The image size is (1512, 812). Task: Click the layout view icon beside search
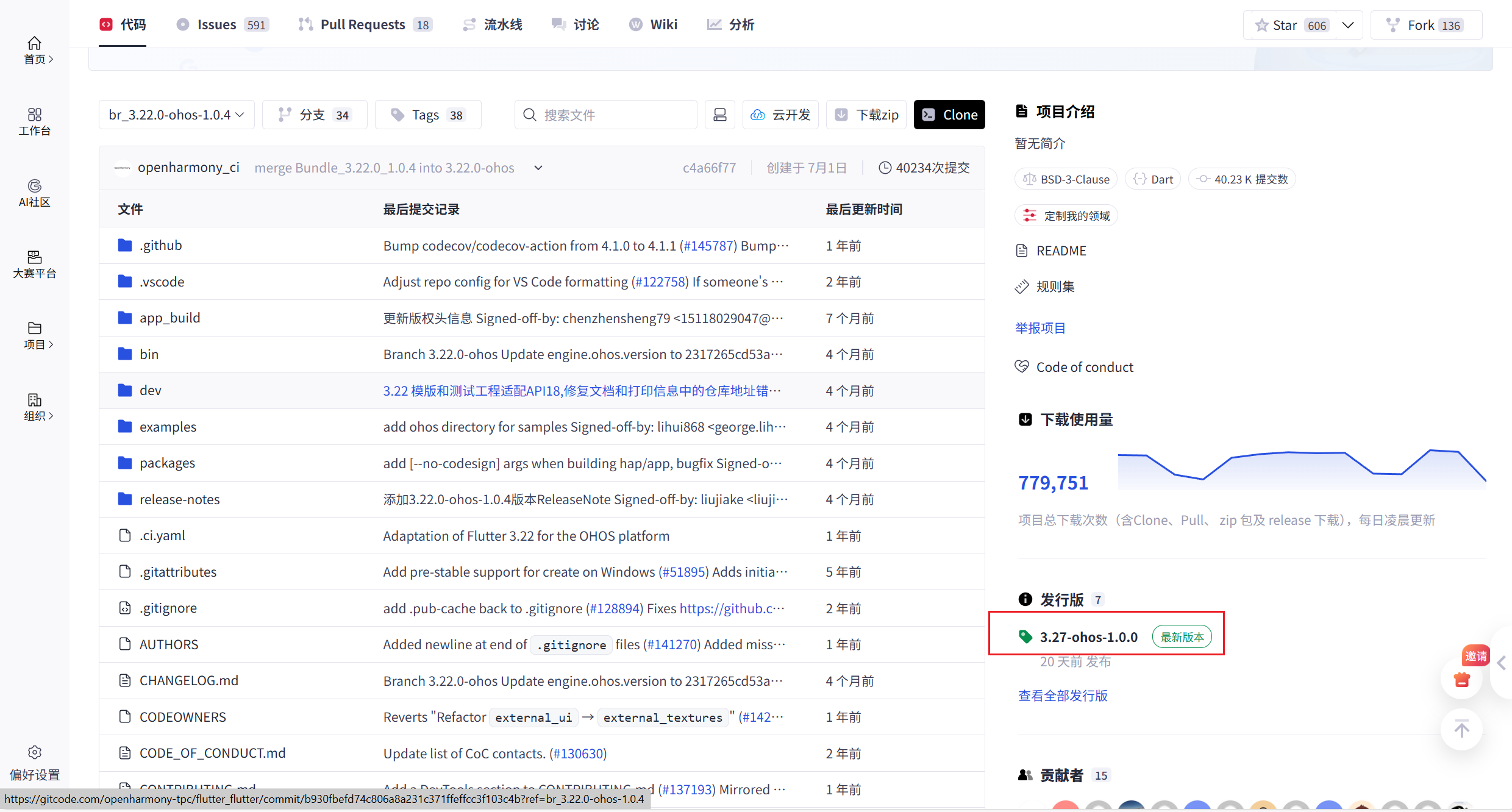(x=719, y=115)
